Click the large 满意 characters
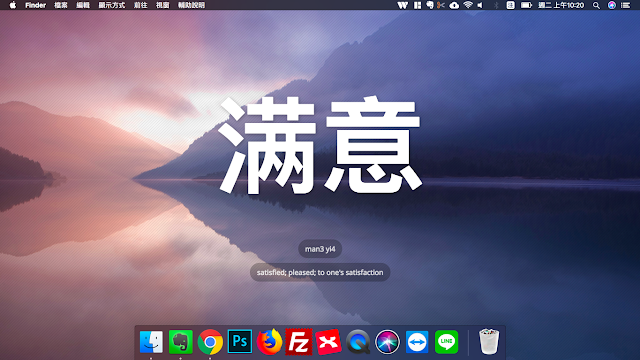The height and width of the screenshot is (360, 640). [x=320, y=145]
